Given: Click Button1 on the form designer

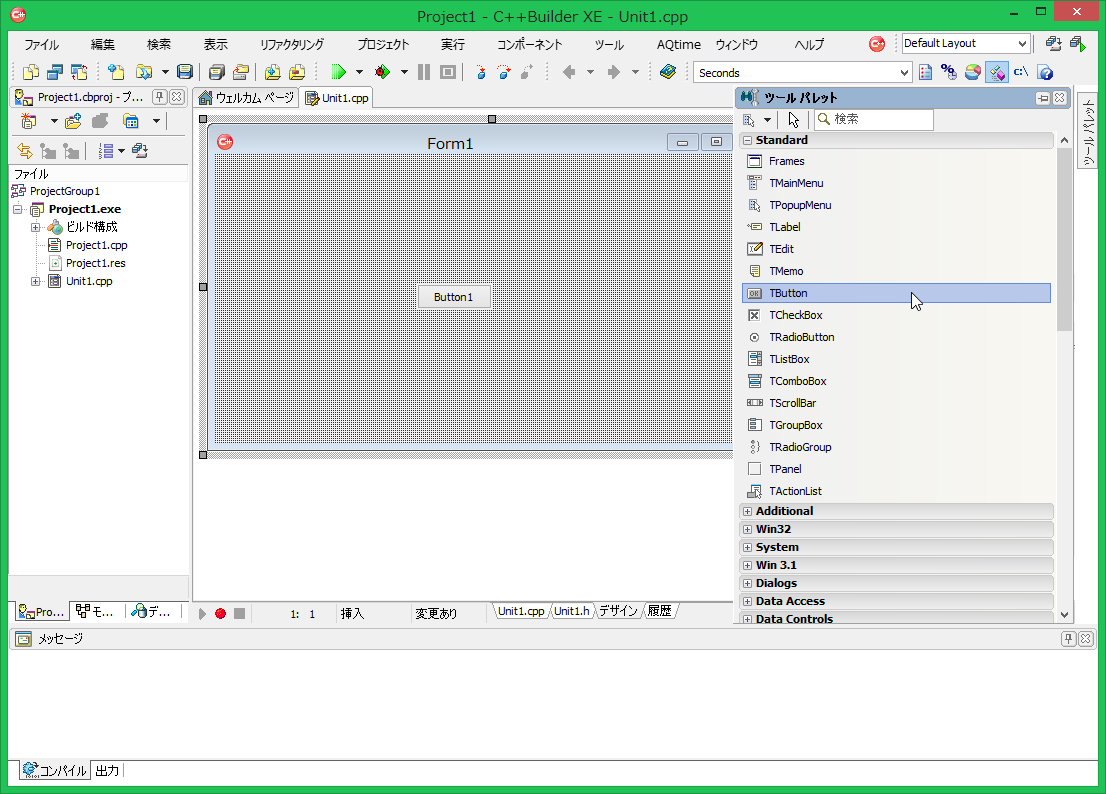Looking at the screenshot, I should click(453, 297).
